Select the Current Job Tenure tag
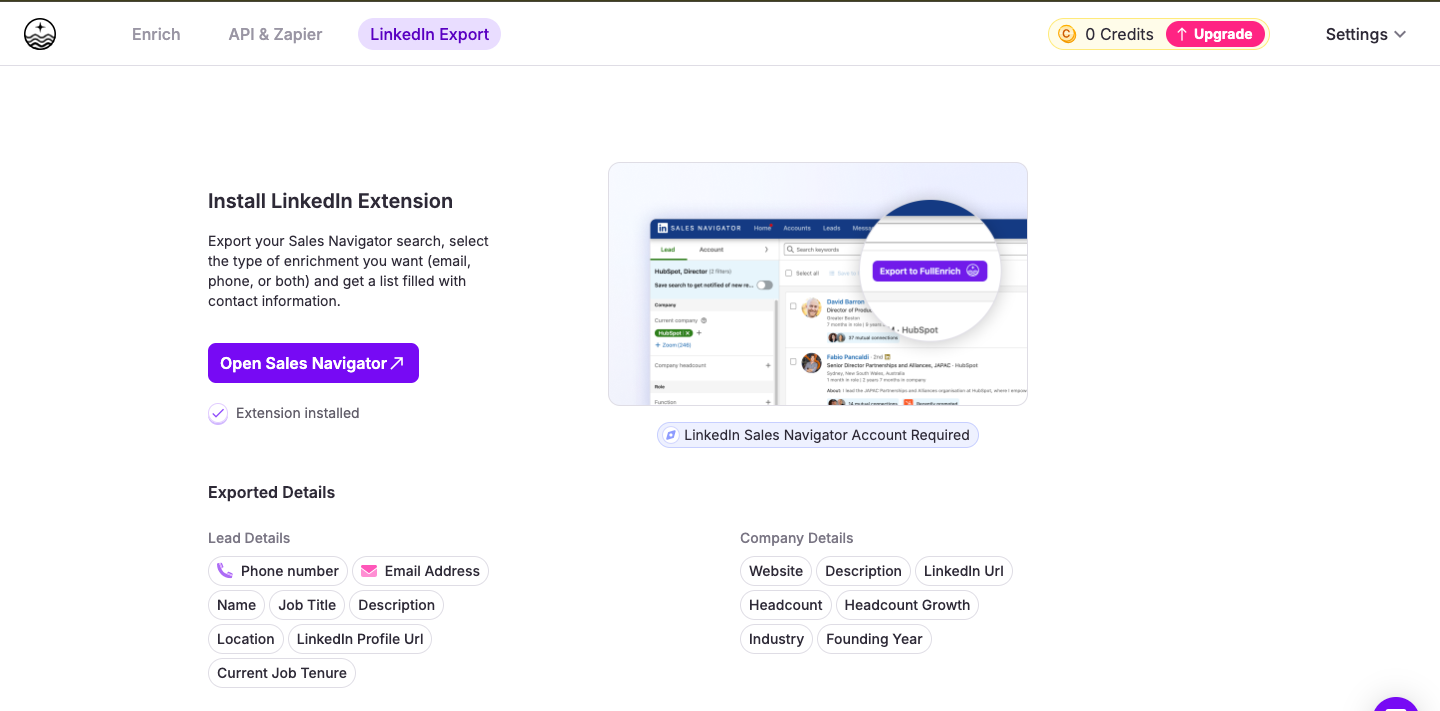The width and height of the screenshot is (1440, 711). pos(282,673)
